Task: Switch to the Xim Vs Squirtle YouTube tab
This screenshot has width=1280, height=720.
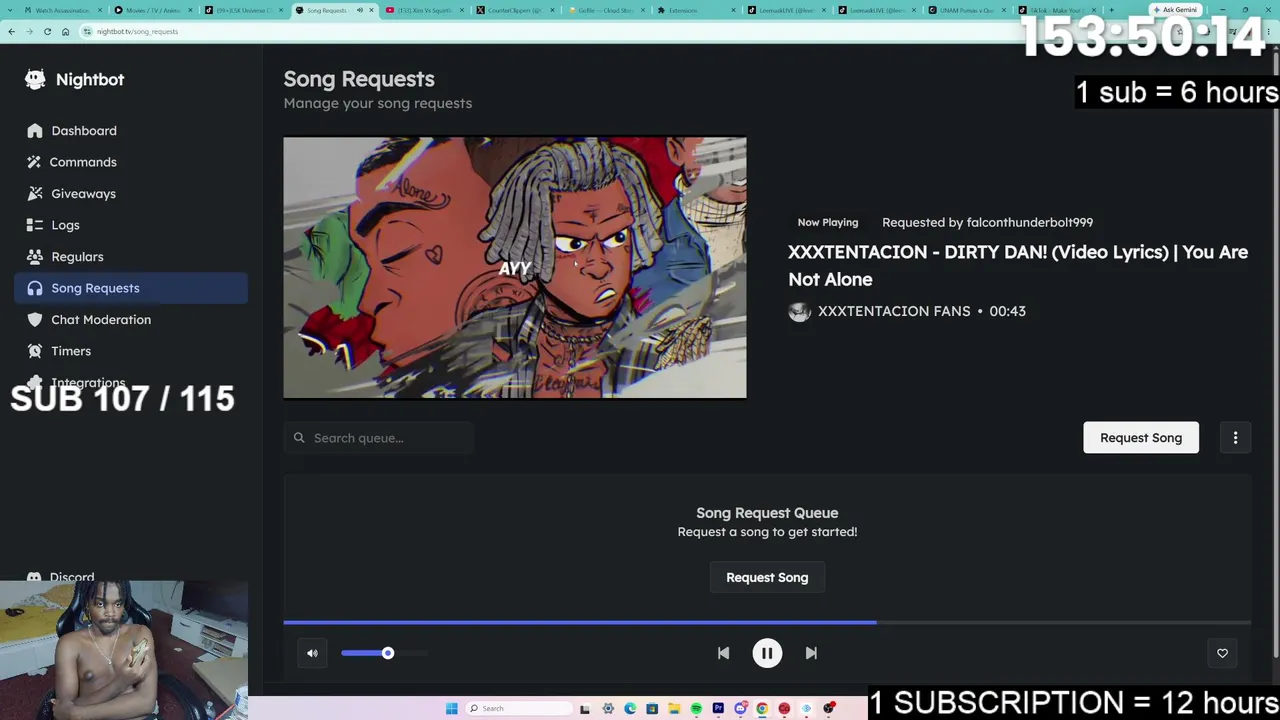Action: click(425, 10)
